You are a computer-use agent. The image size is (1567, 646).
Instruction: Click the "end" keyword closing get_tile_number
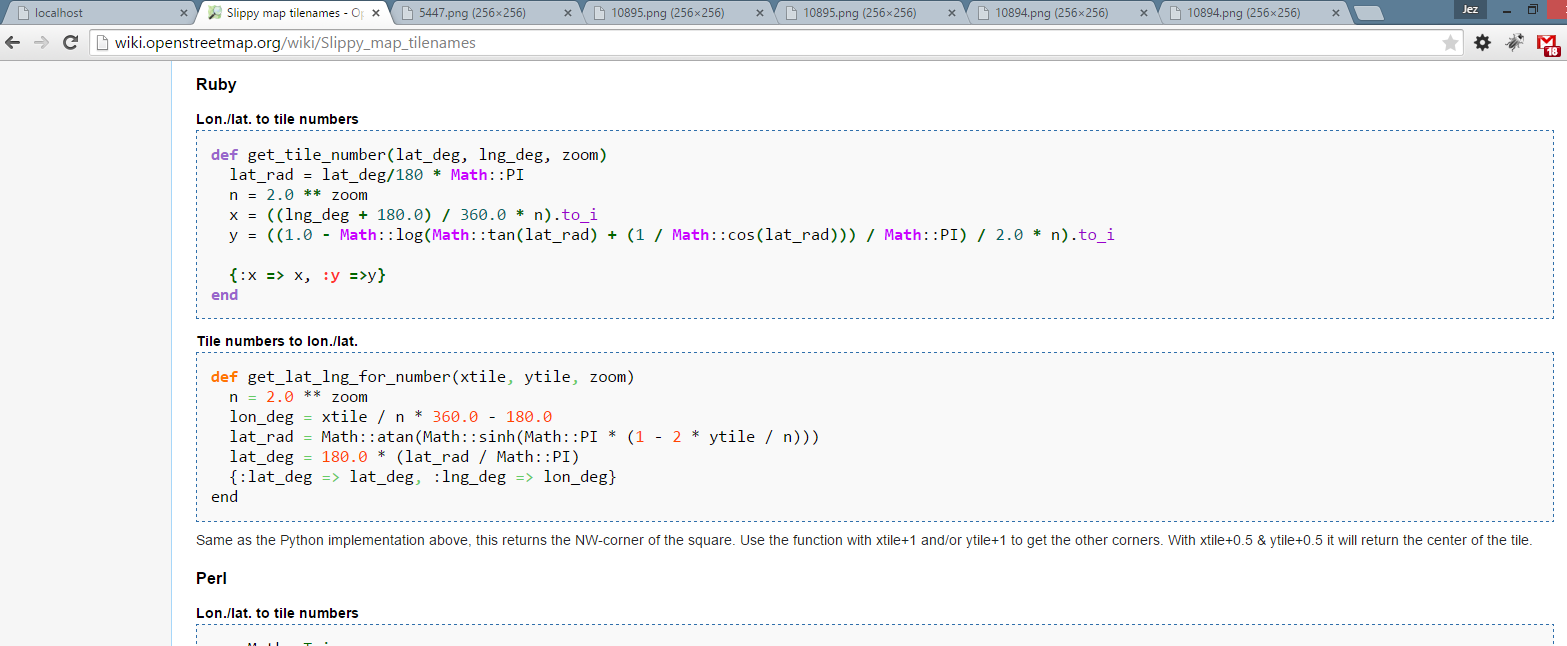225,295
